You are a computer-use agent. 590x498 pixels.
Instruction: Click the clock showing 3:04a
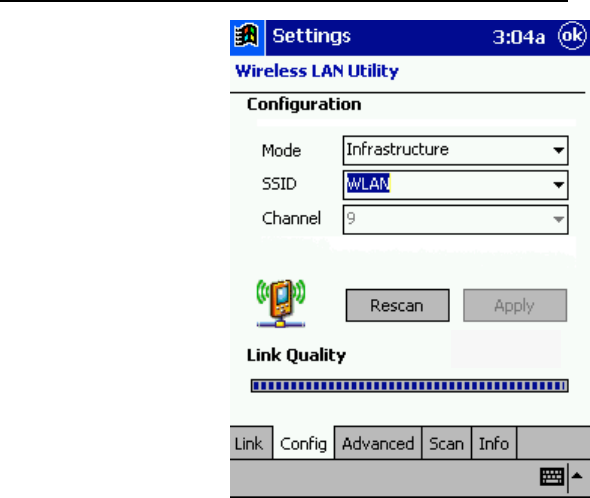tap(519, 37)
